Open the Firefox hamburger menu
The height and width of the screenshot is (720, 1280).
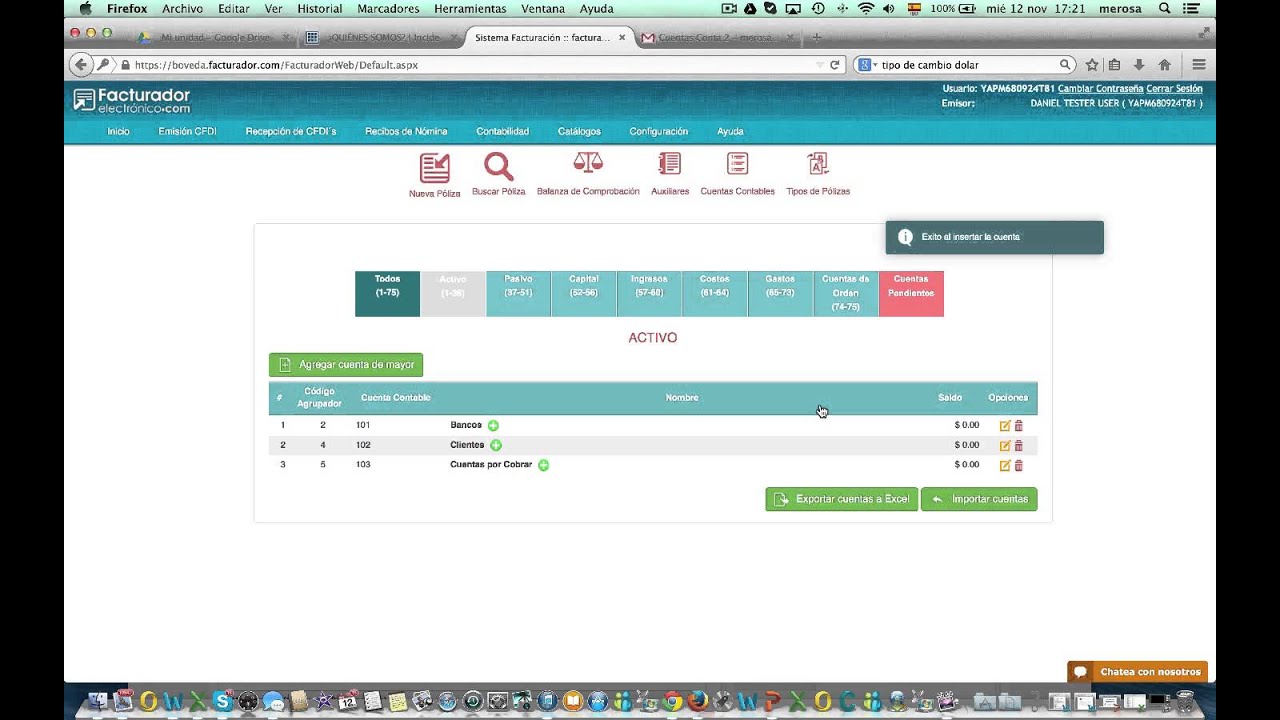(1198, 65)
